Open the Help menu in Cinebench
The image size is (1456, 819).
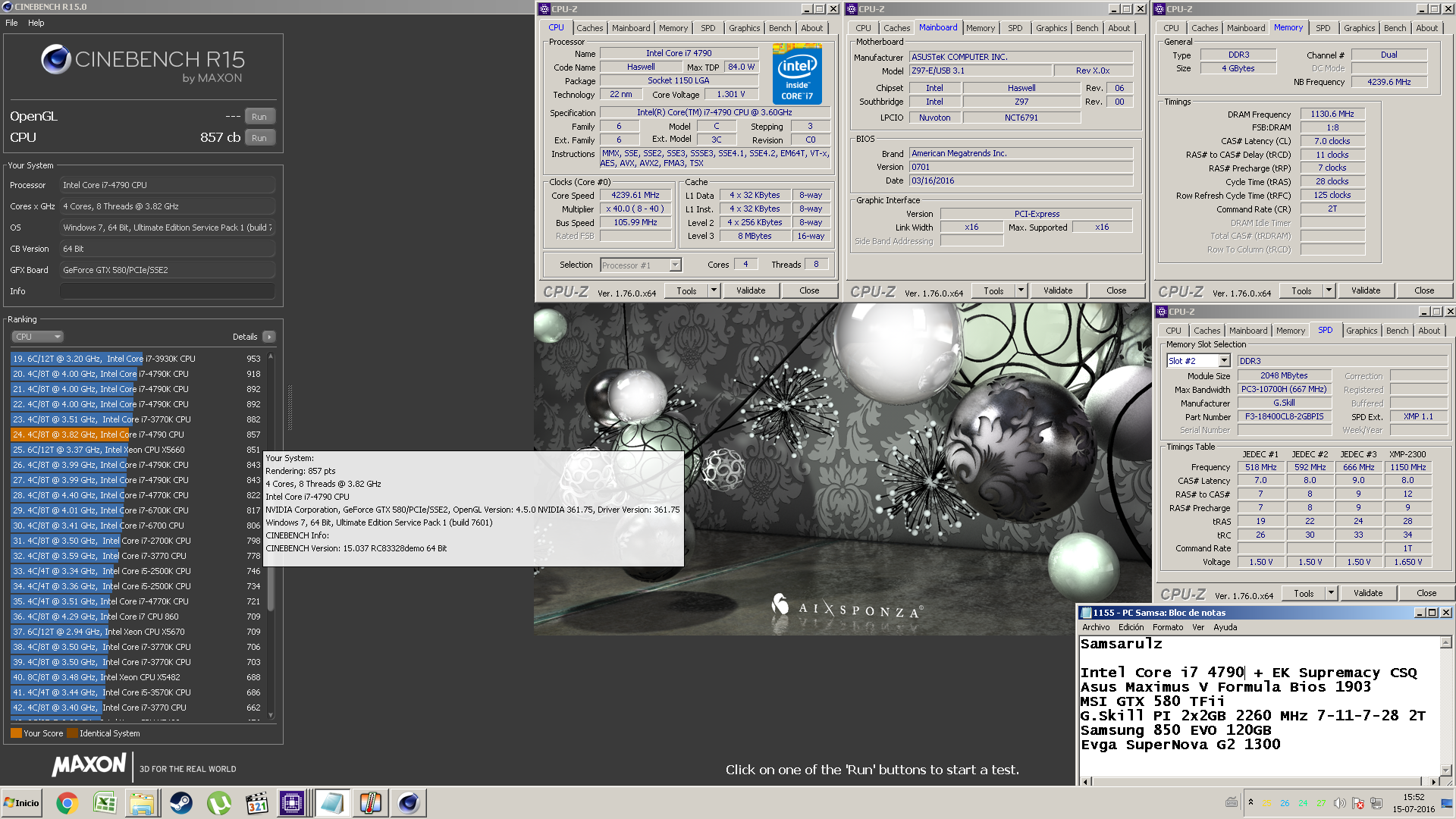(x=36, y=23)
